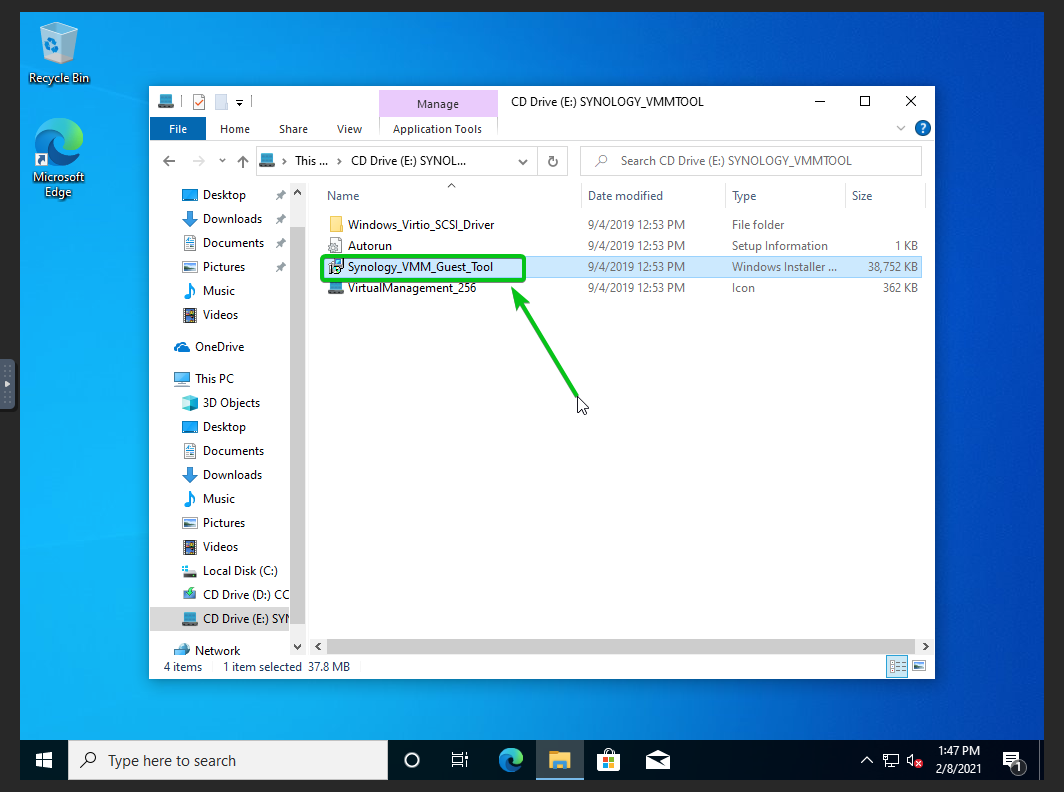1064x792 pixels.
Task: Click the horizontal scrollbar in file list
Action: [x=620, y=647]
